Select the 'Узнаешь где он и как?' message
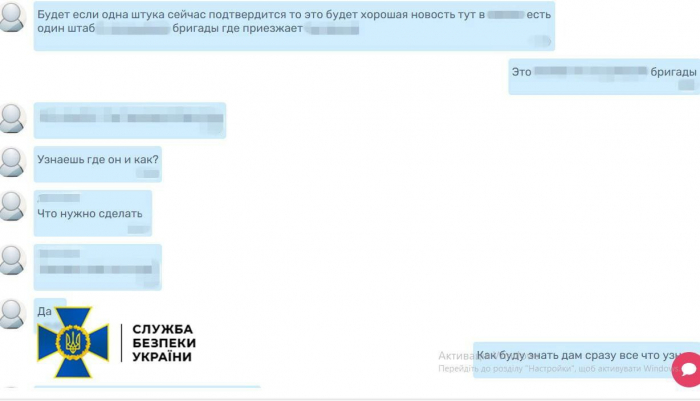Viewport: 700px width, 401px height. (97, 165)
